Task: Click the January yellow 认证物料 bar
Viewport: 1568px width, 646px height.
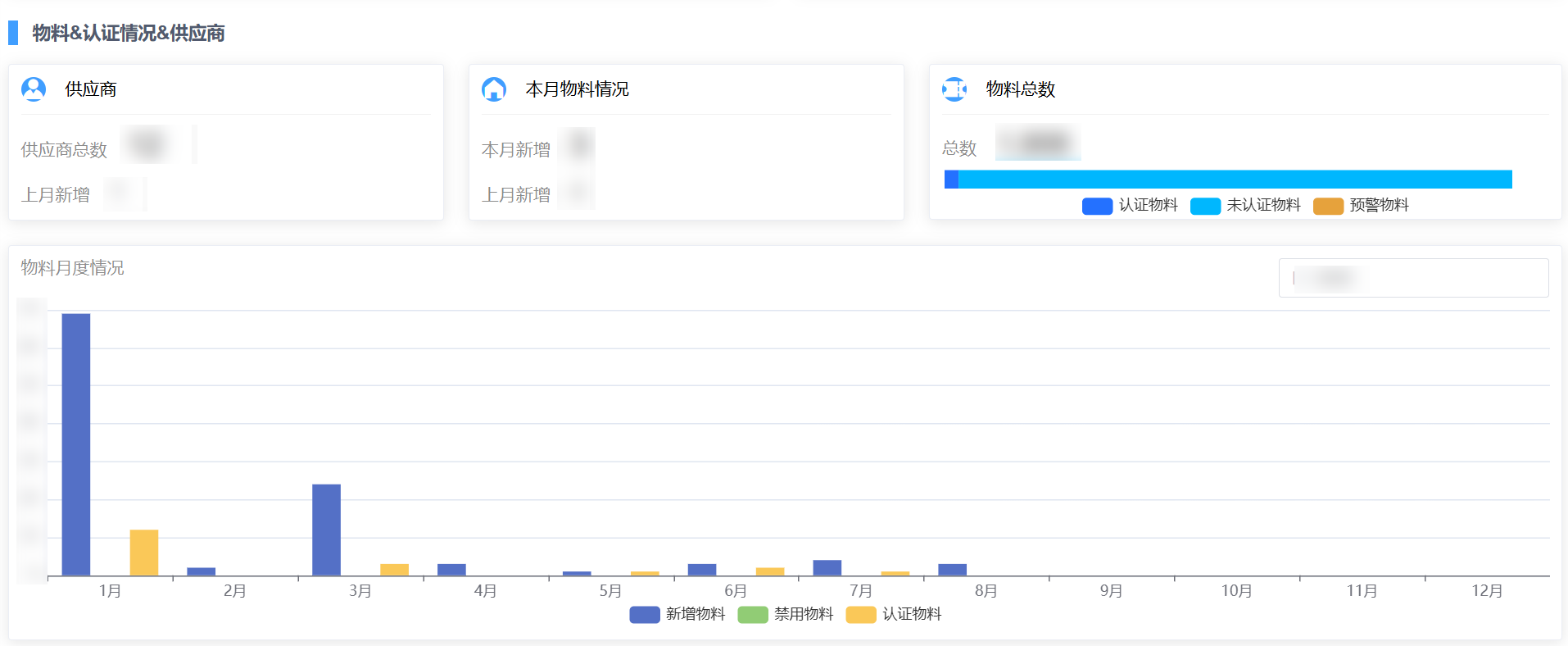Action: 144,553
